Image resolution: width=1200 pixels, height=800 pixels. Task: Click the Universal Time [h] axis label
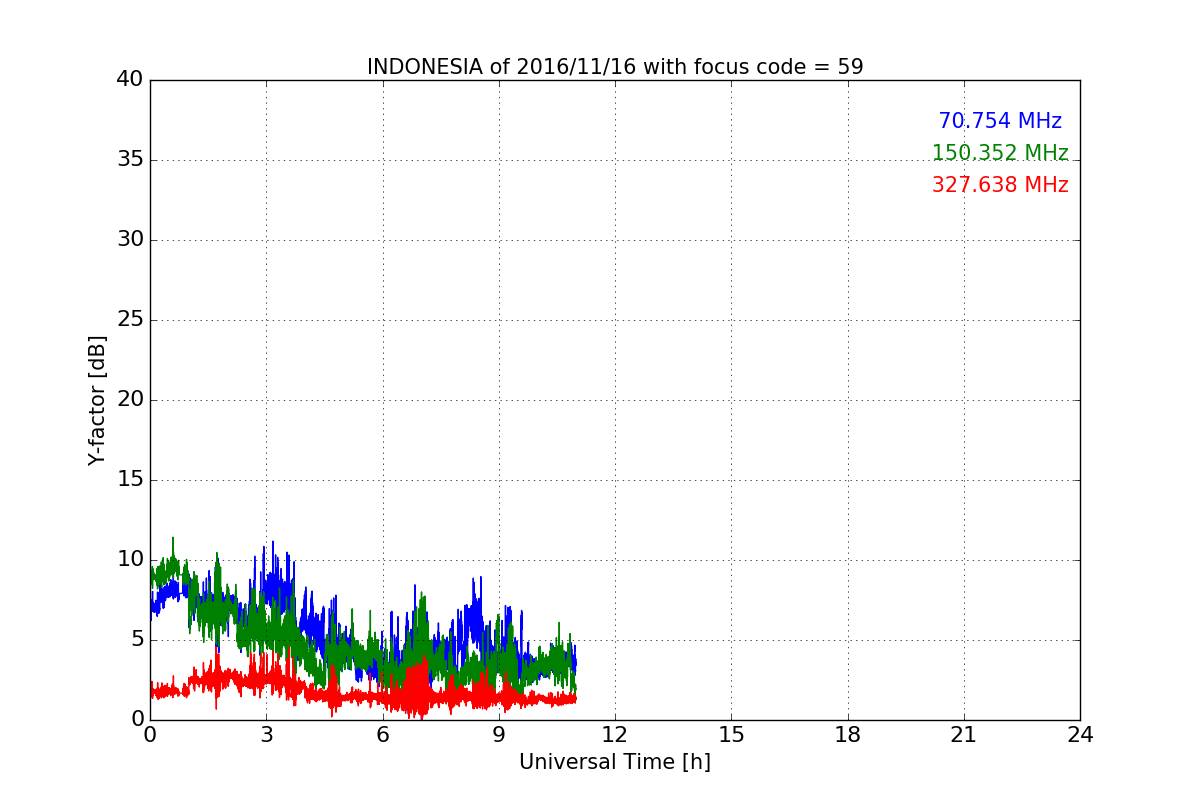coord(615,762)
